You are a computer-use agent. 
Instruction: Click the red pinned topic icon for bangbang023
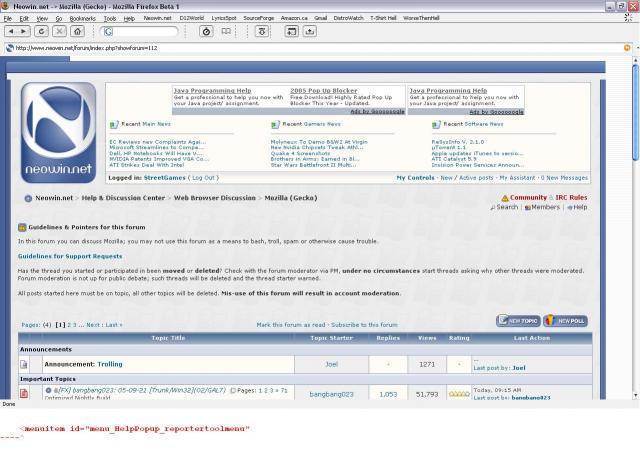24,393
